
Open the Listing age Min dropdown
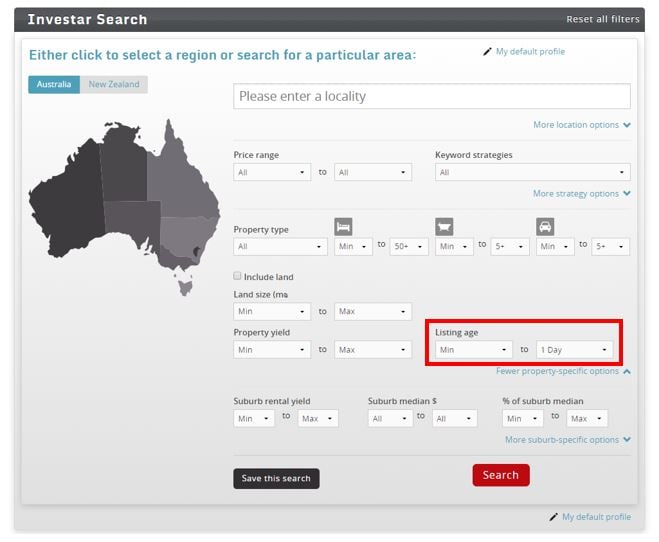(x=474, y=350)
